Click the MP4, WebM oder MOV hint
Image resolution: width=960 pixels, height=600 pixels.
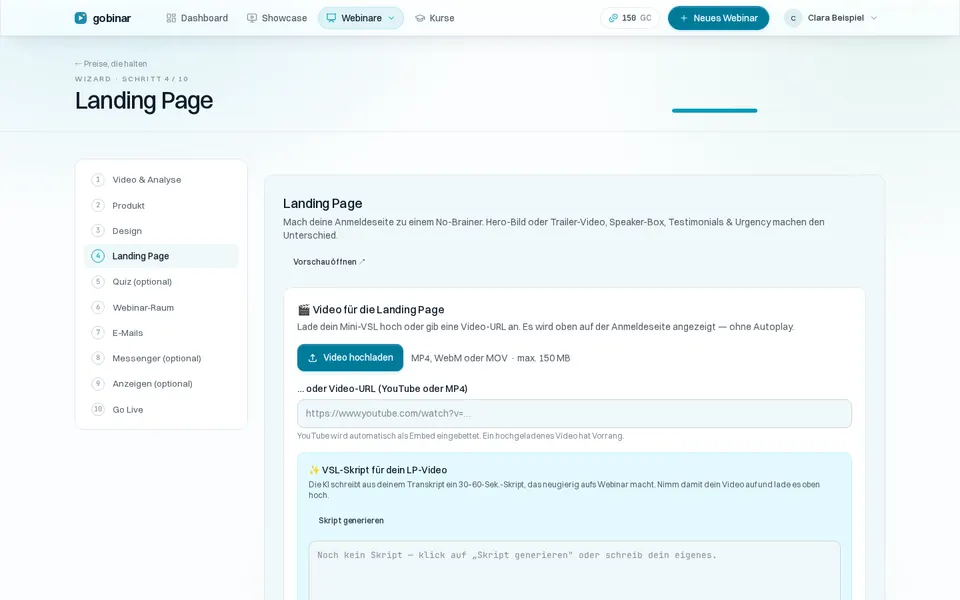490,358
